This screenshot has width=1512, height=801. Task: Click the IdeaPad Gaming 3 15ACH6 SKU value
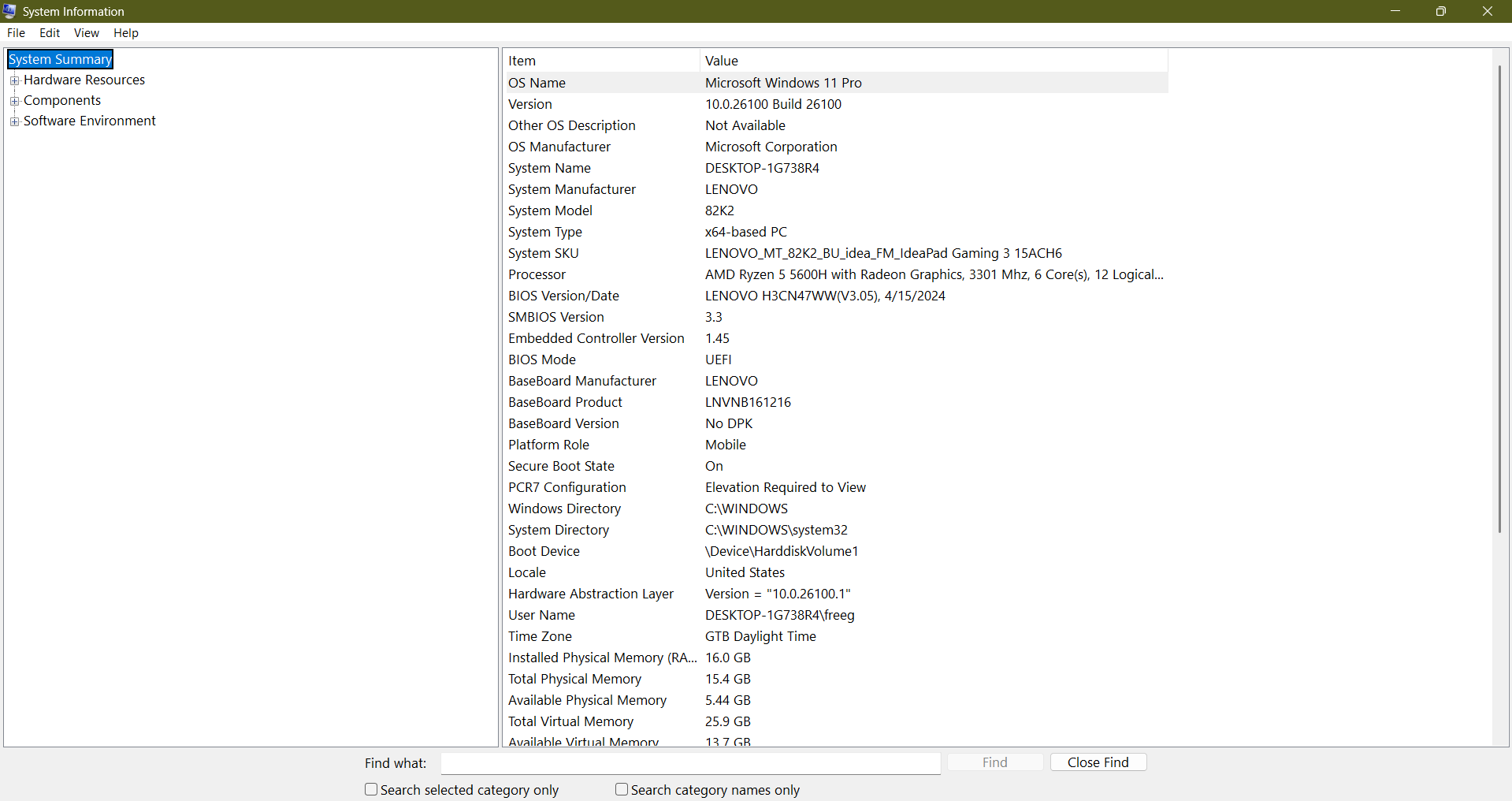coord(883,253)
